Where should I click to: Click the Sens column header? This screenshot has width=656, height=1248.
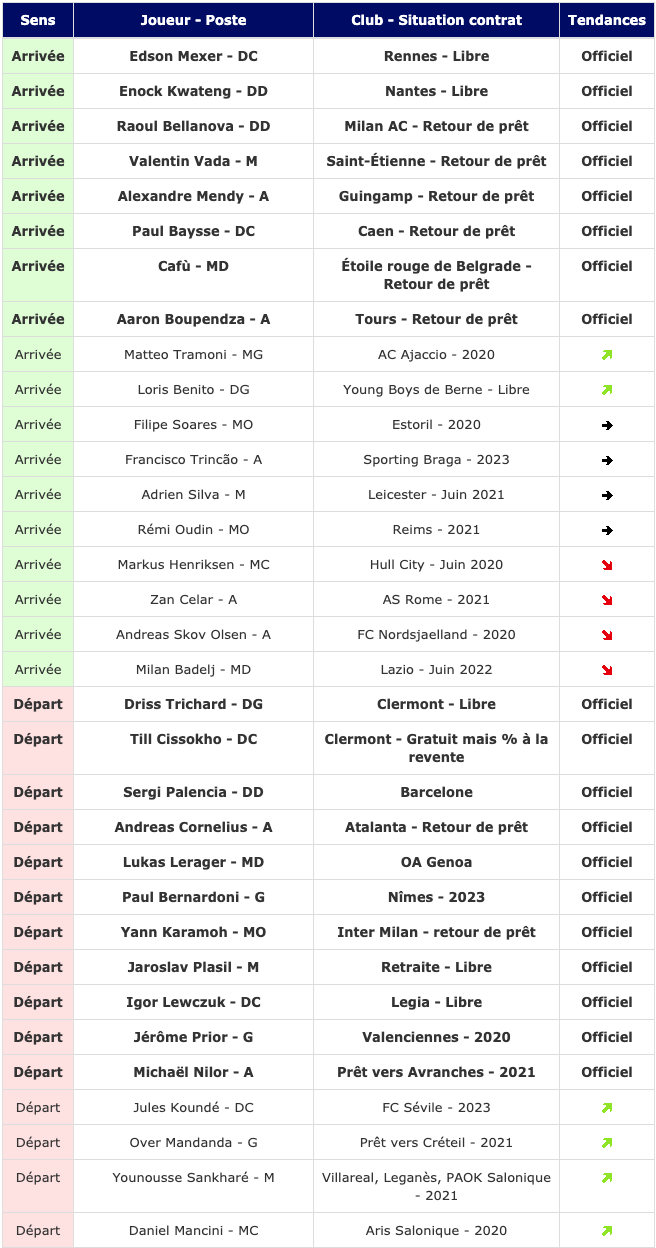tap(38, 20)
